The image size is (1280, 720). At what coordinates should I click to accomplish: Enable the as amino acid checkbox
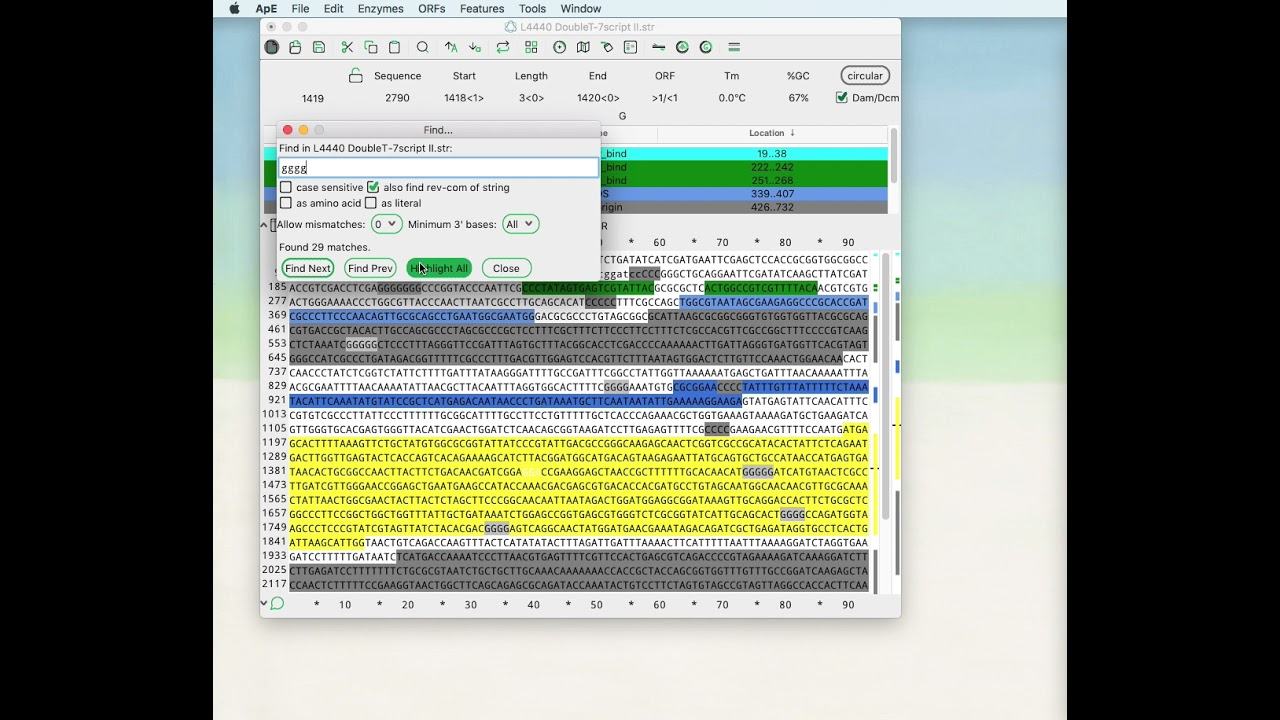(286, 203)
